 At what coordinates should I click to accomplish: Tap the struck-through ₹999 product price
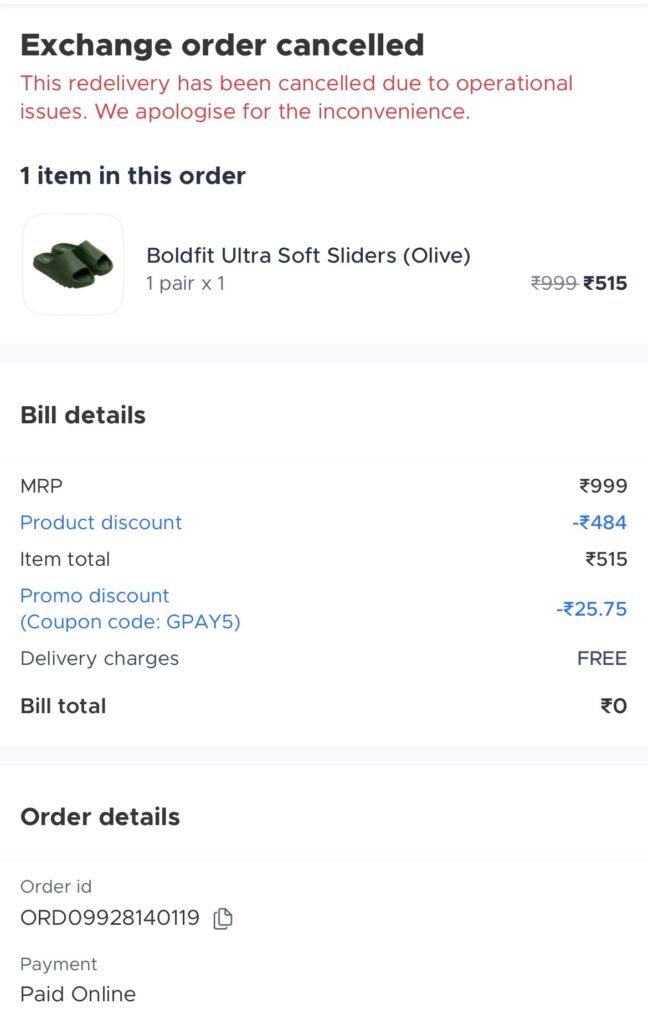pyautogui.click(x=553, y=284)
